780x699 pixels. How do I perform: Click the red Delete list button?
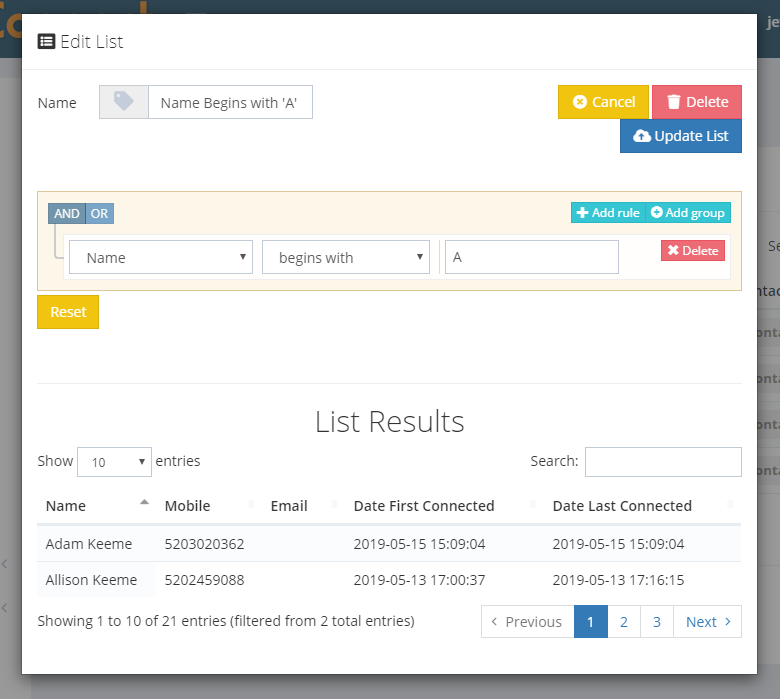697,102
